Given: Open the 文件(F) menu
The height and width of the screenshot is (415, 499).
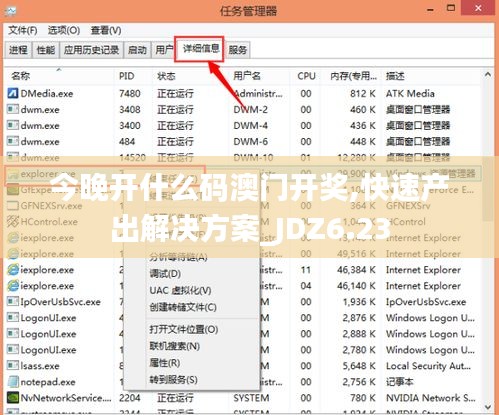Looking at the screenshot, I should [x=23, y=30].
